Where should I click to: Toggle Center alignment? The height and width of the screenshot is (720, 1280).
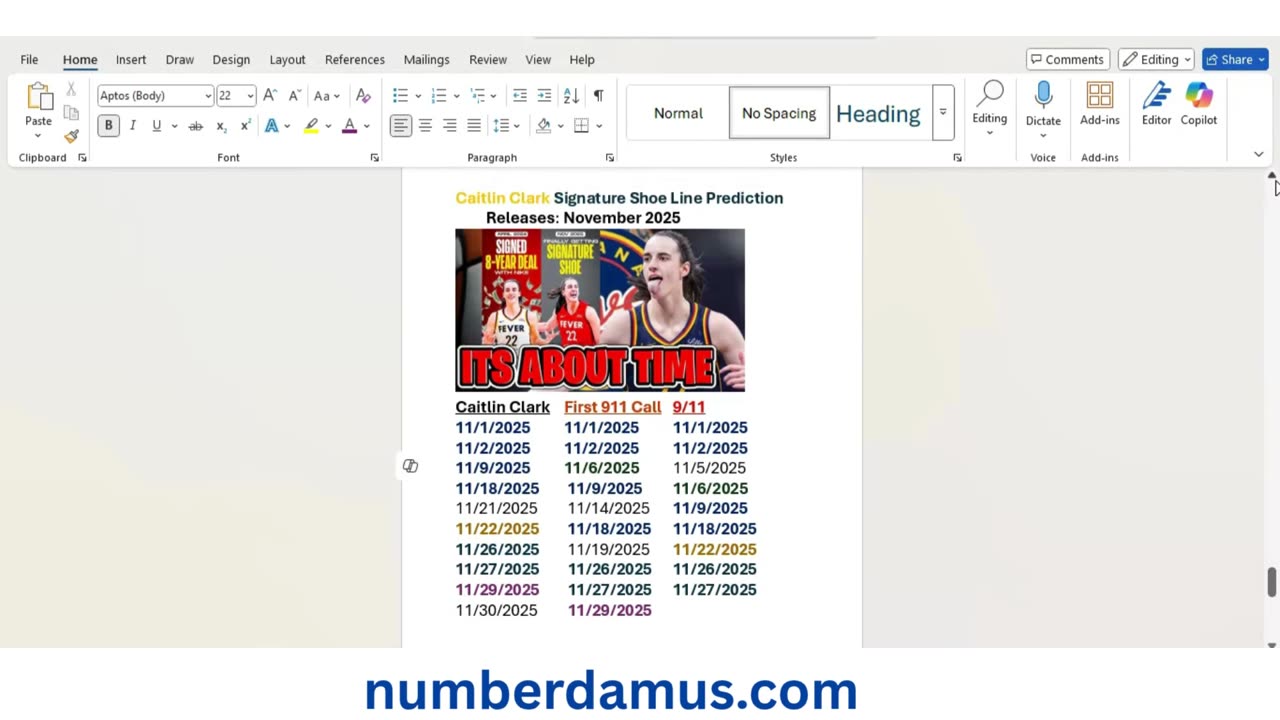425,125
